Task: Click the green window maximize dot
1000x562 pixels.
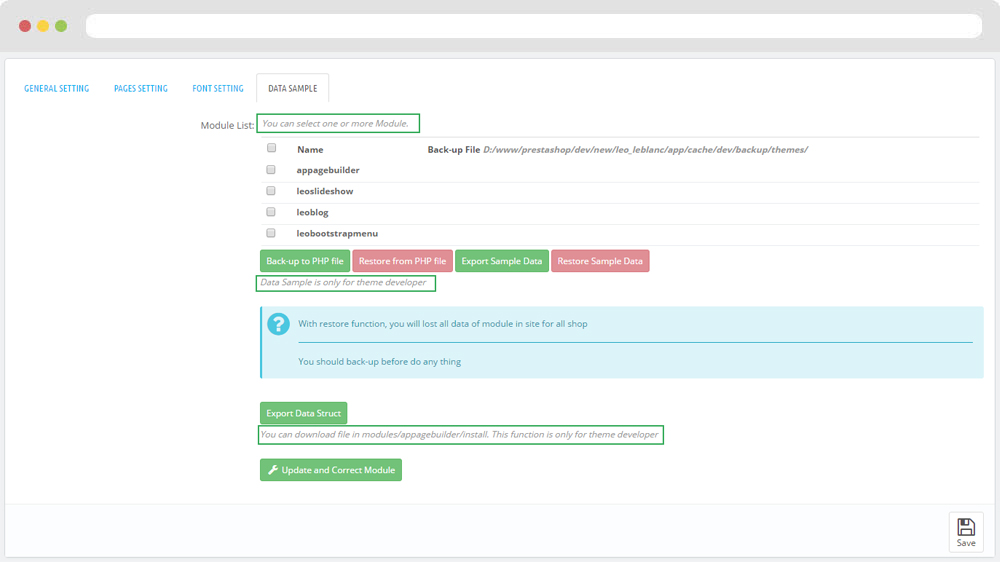Action: click(x=61, y=26)
